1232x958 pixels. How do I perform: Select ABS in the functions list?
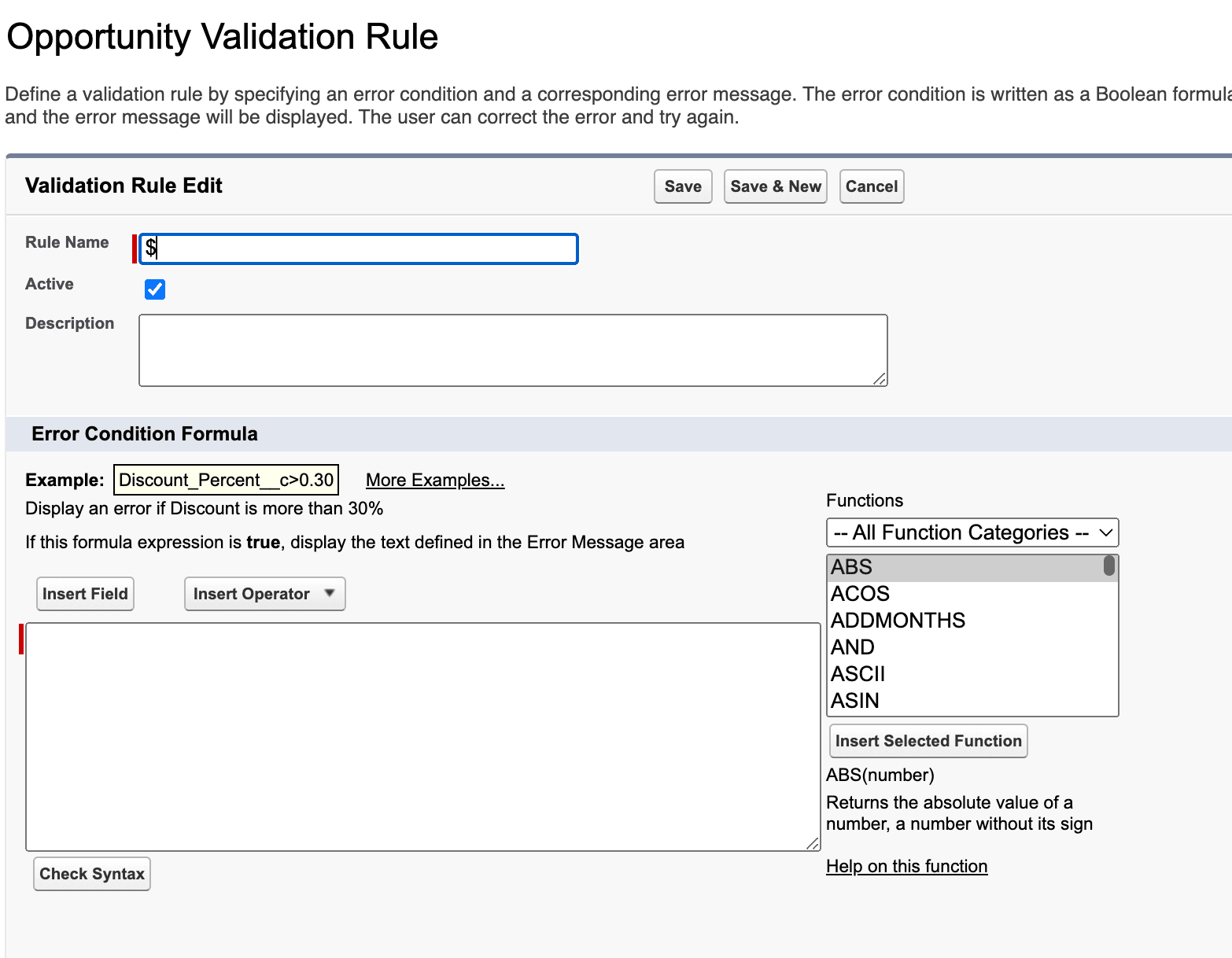(966, 567)
